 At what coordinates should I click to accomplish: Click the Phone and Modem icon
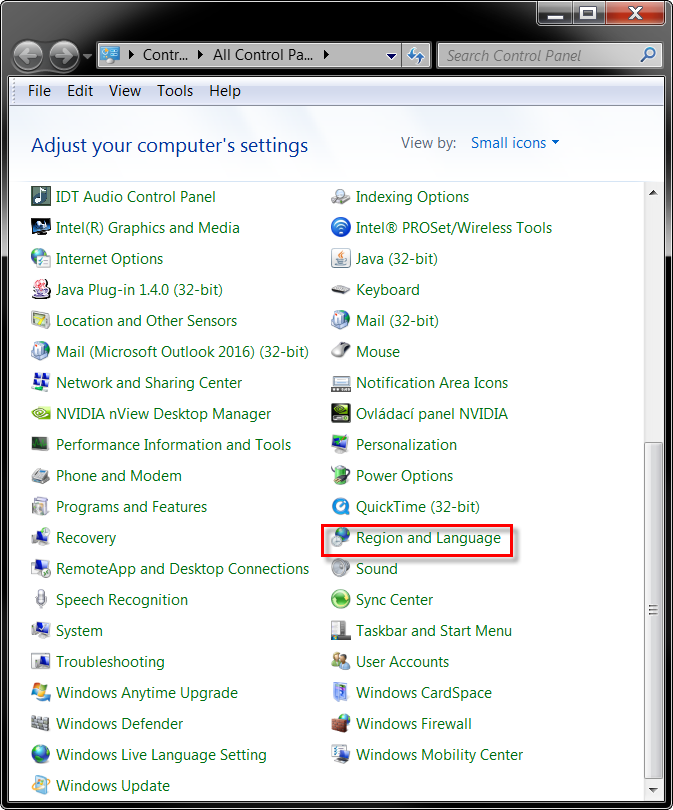tap(41, 476)
